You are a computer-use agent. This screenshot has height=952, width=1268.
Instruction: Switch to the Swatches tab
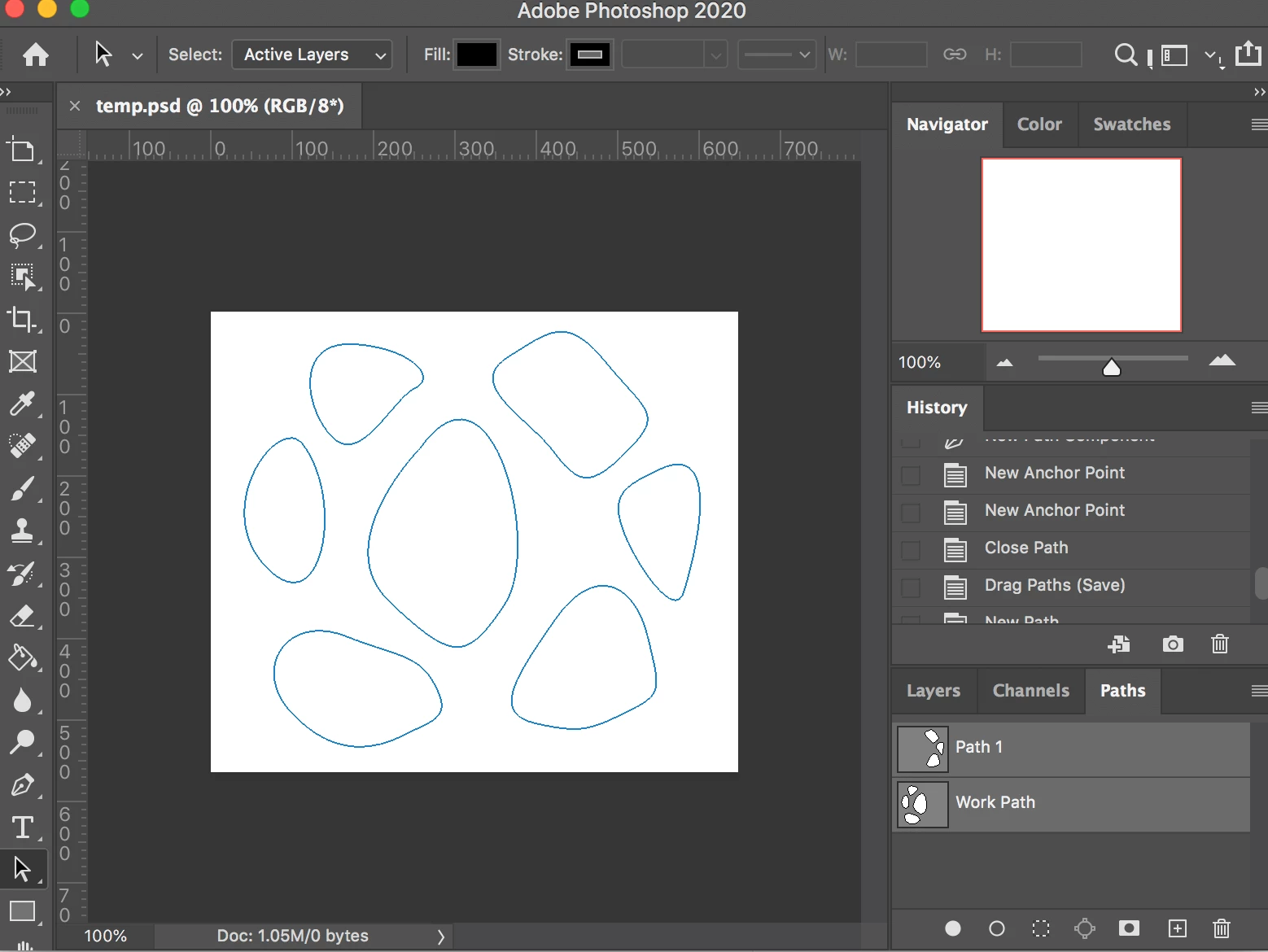pos(1132,124)
